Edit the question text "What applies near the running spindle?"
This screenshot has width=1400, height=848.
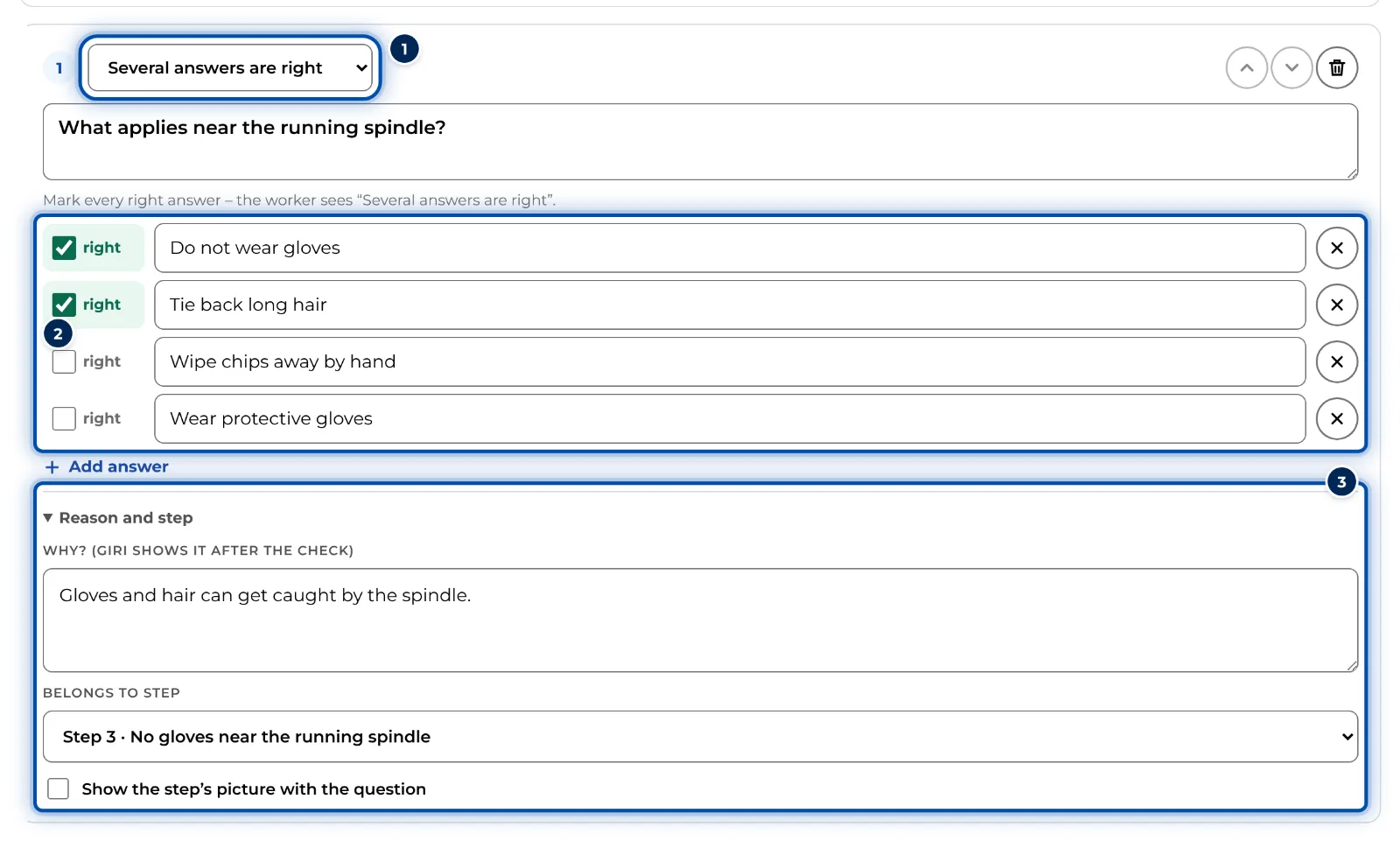coord(700,142)
